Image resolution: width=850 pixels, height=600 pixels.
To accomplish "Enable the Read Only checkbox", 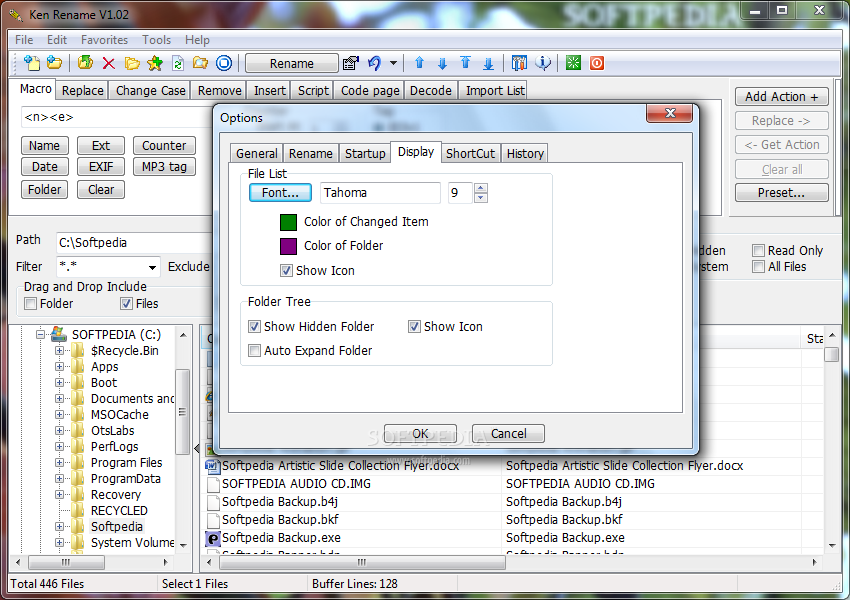I will [x=758, y=250].
